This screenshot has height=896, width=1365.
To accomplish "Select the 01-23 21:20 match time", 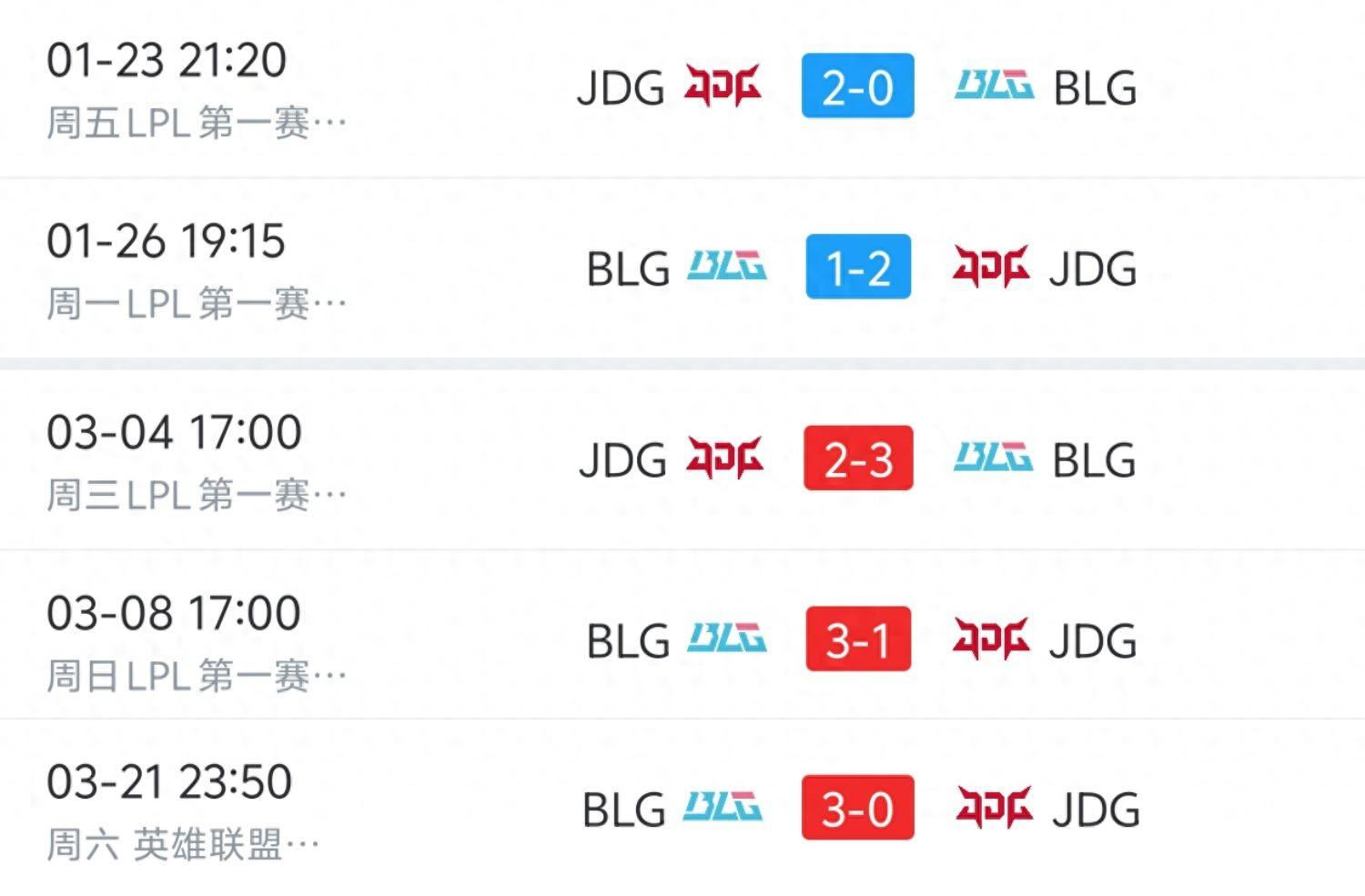I will coord(167,60).
